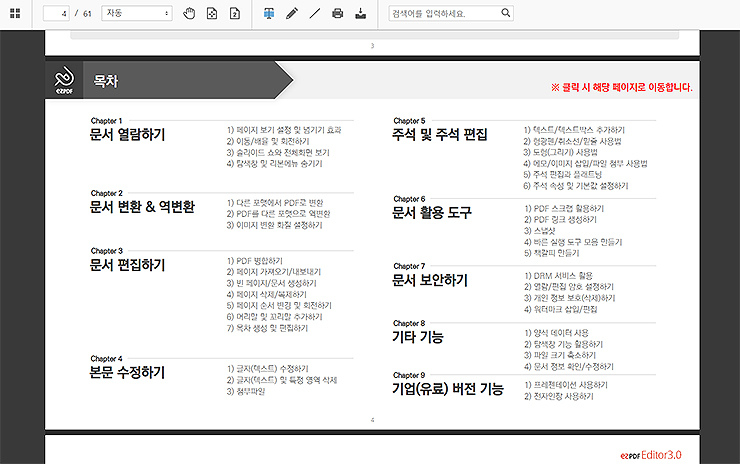Screen dimensions: 740x464
Task: Open Chapter 1 문서 열람하기 heading
Action: coord(127,134)
